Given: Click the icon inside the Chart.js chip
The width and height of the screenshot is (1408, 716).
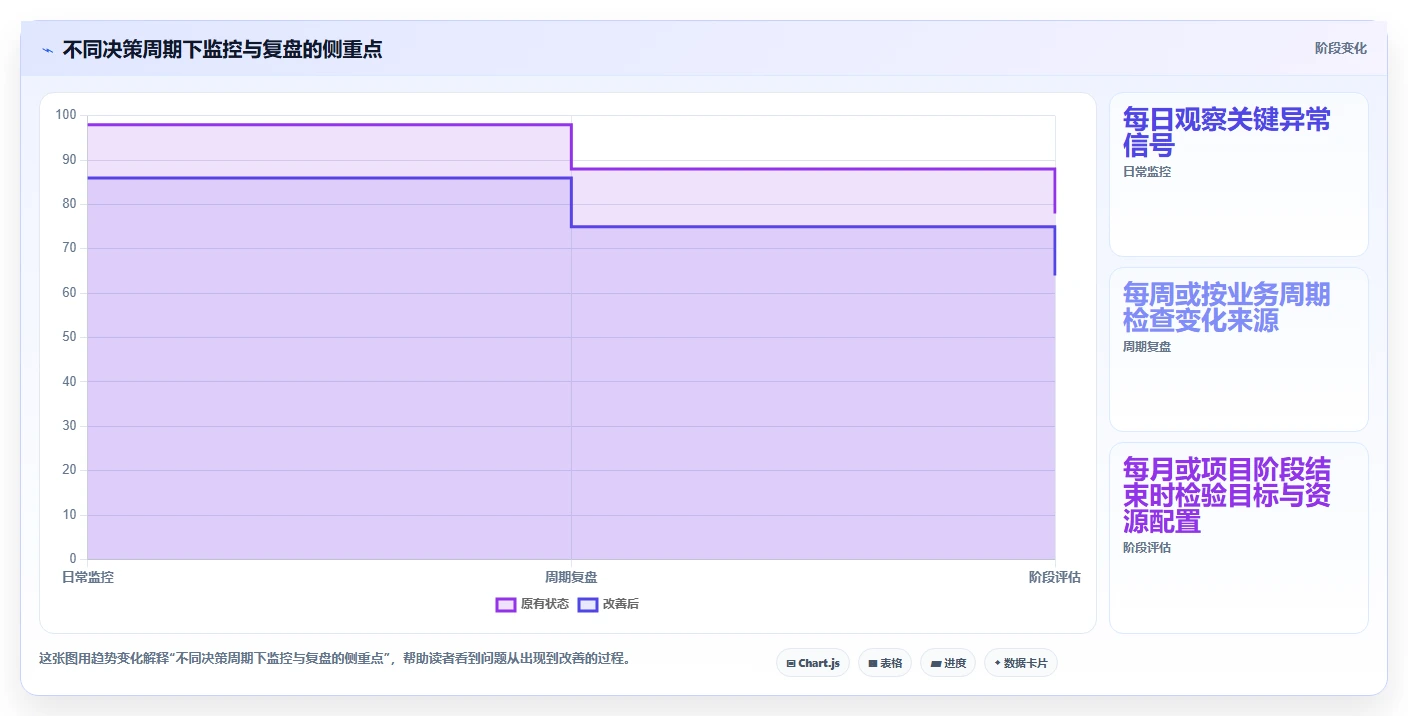Looking at the screenshot, I should (791, 663).
